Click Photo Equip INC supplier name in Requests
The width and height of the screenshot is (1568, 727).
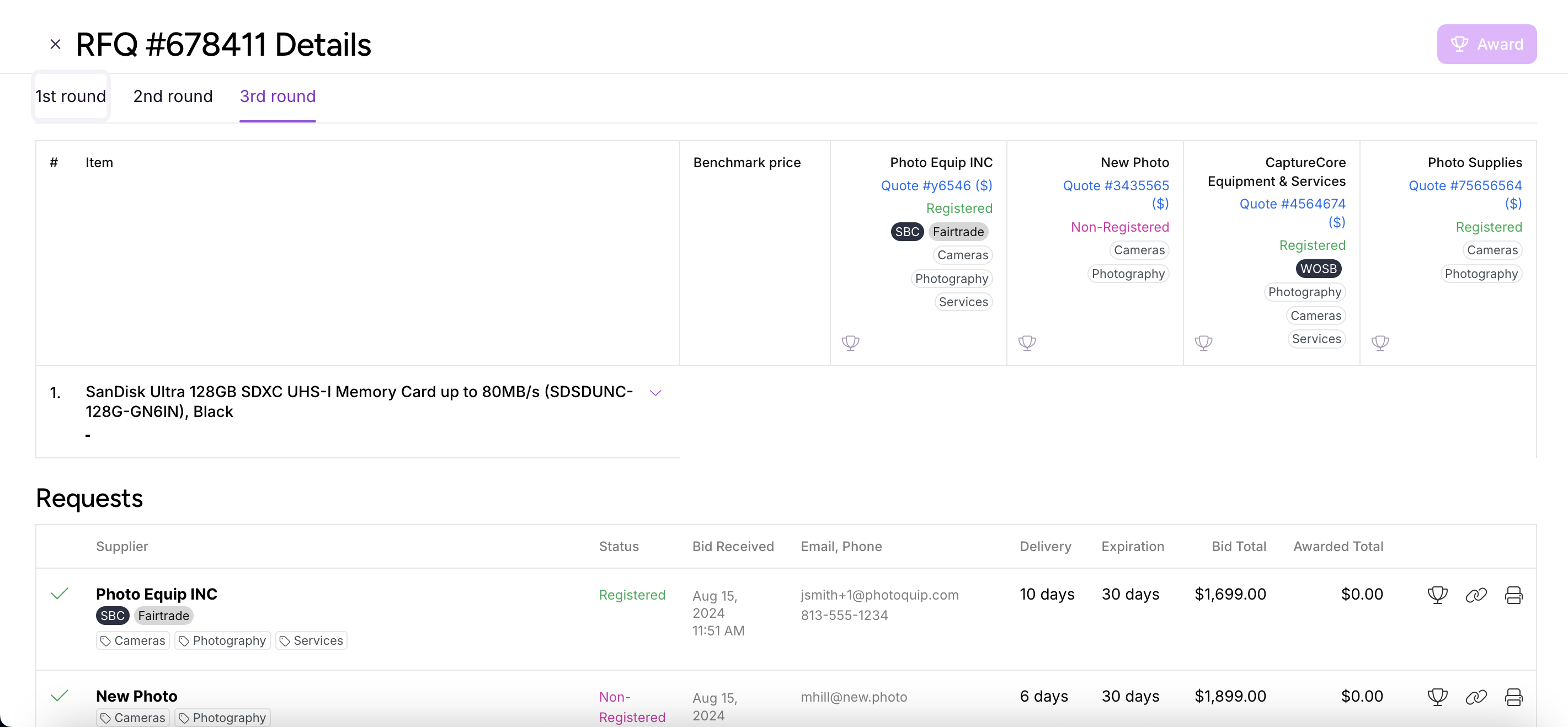pos(157,594)
